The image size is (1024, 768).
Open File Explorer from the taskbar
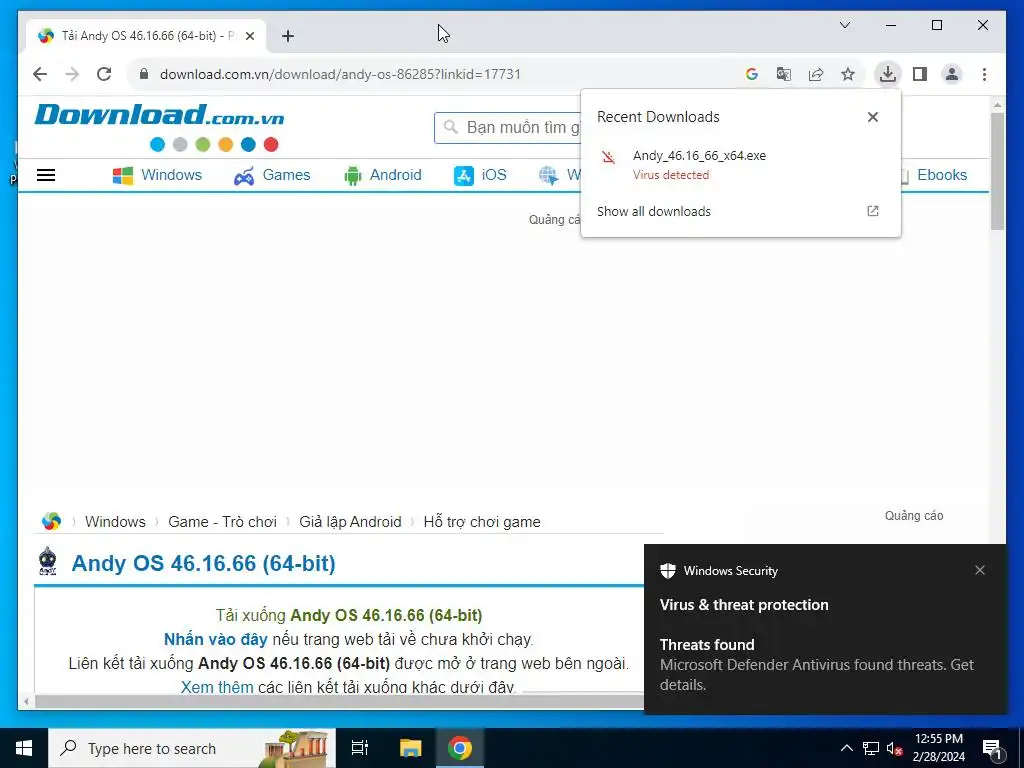tap(411, 748)
